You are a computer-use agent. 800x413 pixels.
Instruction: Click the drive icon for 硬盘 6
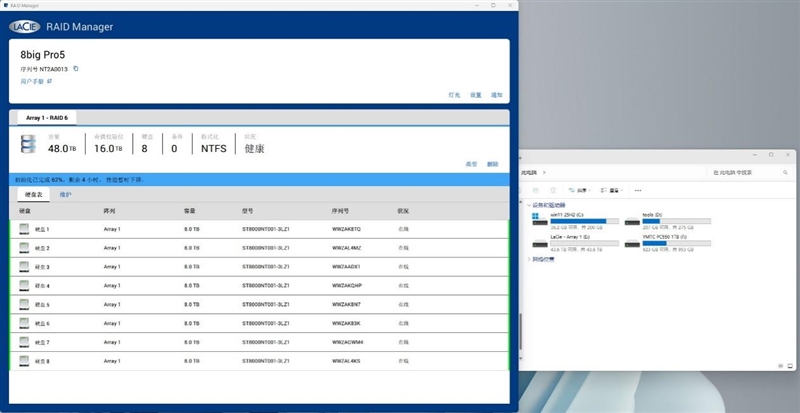point(24,323)
